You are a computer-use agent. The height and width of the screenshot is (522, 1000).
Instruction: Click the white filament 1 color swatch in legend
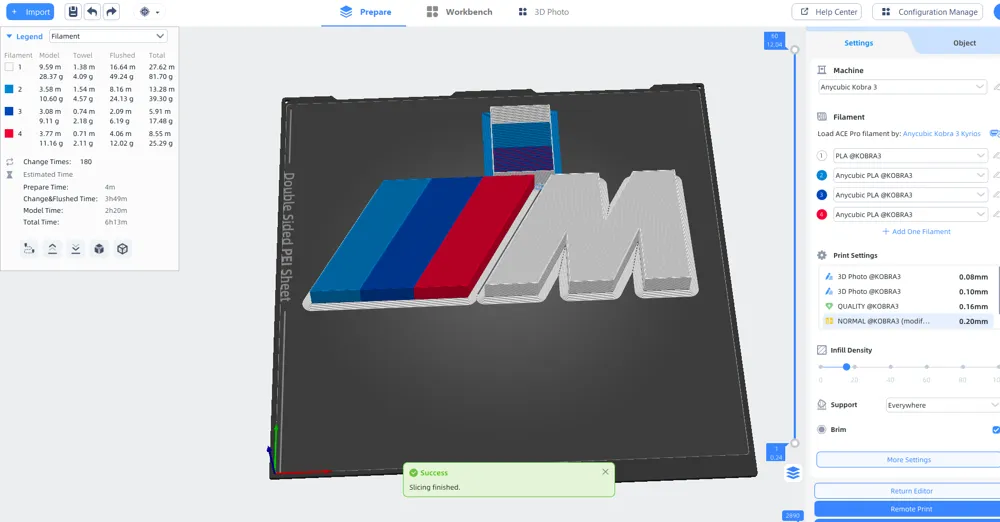coord(9,67)
